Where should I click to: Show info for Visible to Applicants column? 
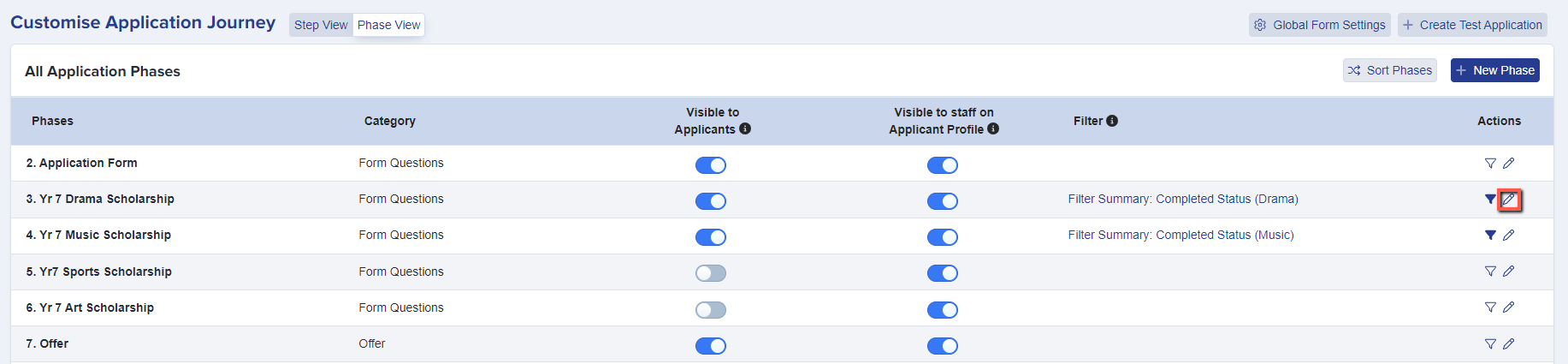click(x=745, y=128)
